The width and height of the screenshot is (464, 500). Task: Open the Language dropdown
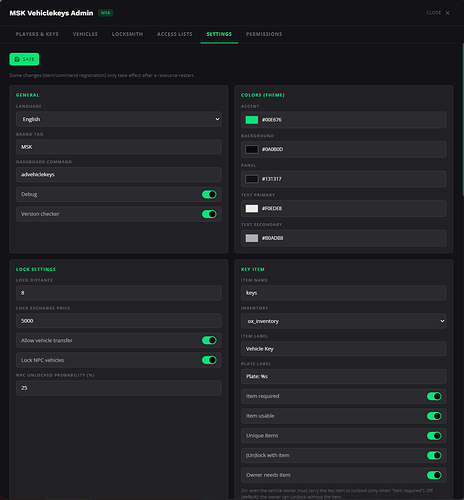(119, 119)
